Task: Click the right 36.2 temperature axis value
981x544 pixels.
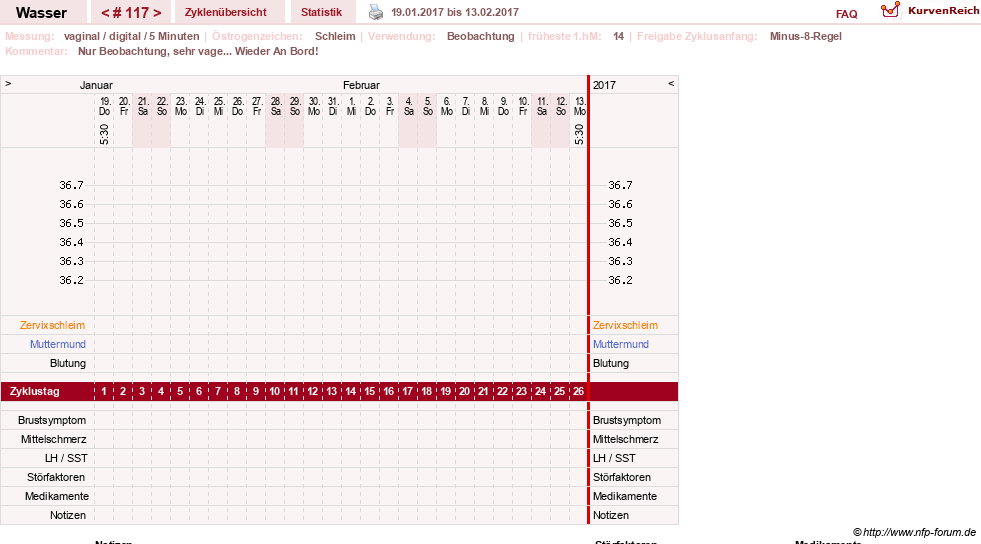Action: [620, 280]
